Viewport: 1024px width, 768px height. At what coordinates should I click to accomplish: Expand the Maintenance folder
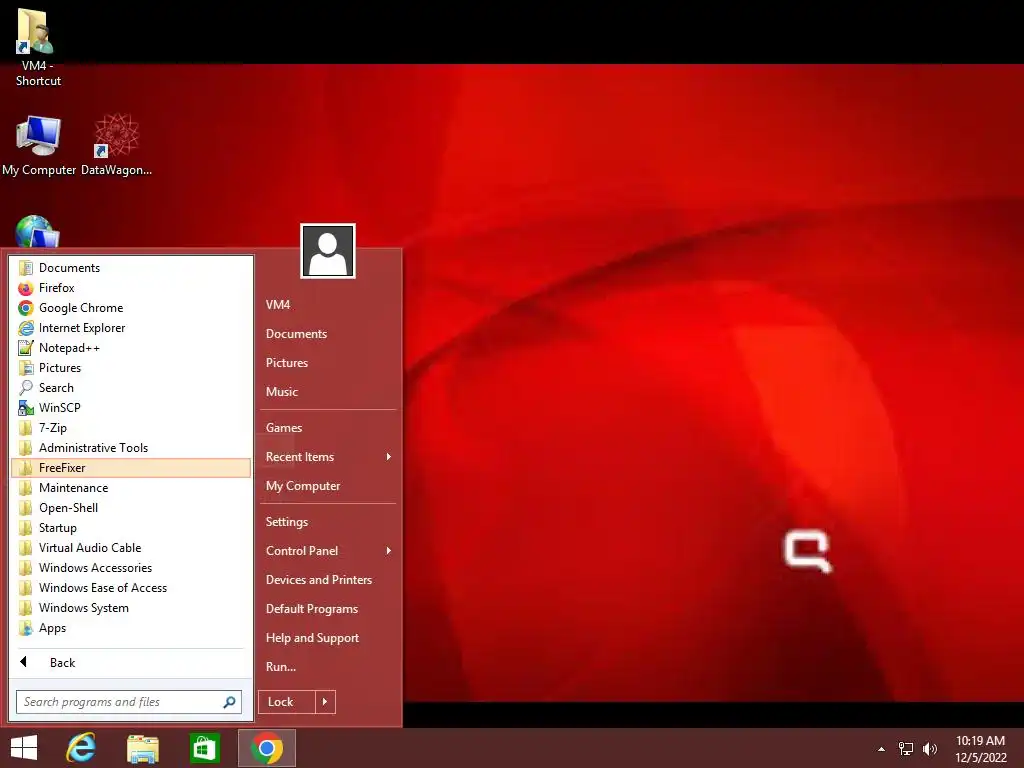click(x=131, y=488)
